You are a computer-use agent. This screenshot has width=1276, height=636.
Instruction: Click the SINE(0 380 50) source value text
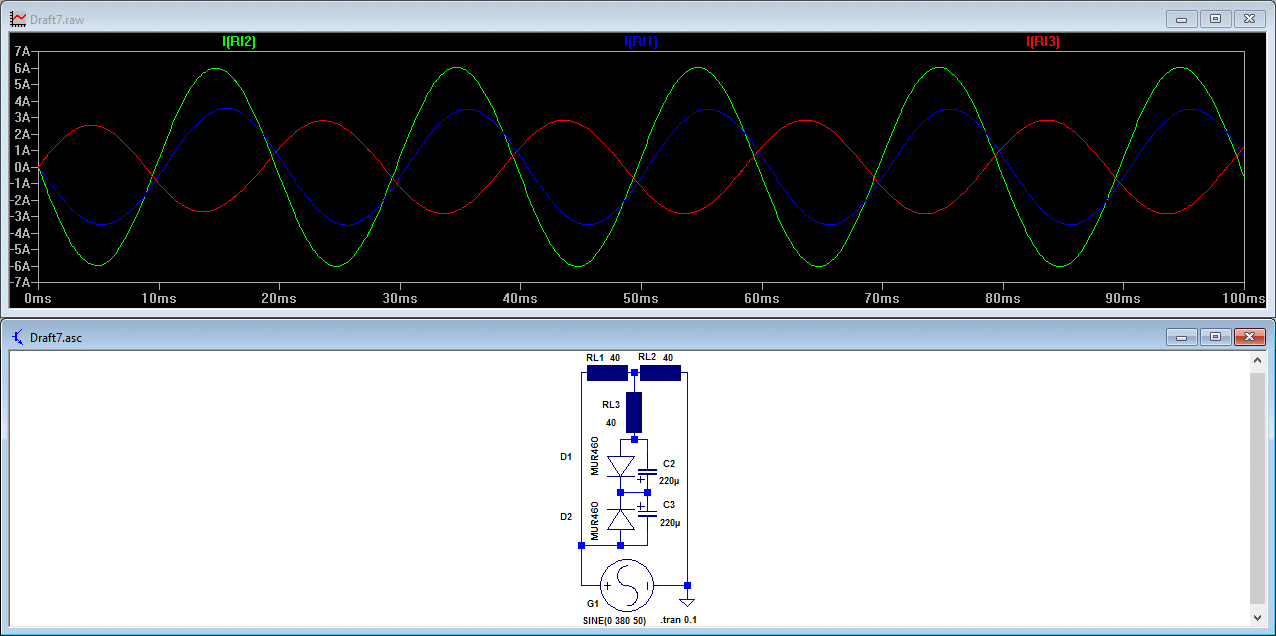click(x=614, y=620)
